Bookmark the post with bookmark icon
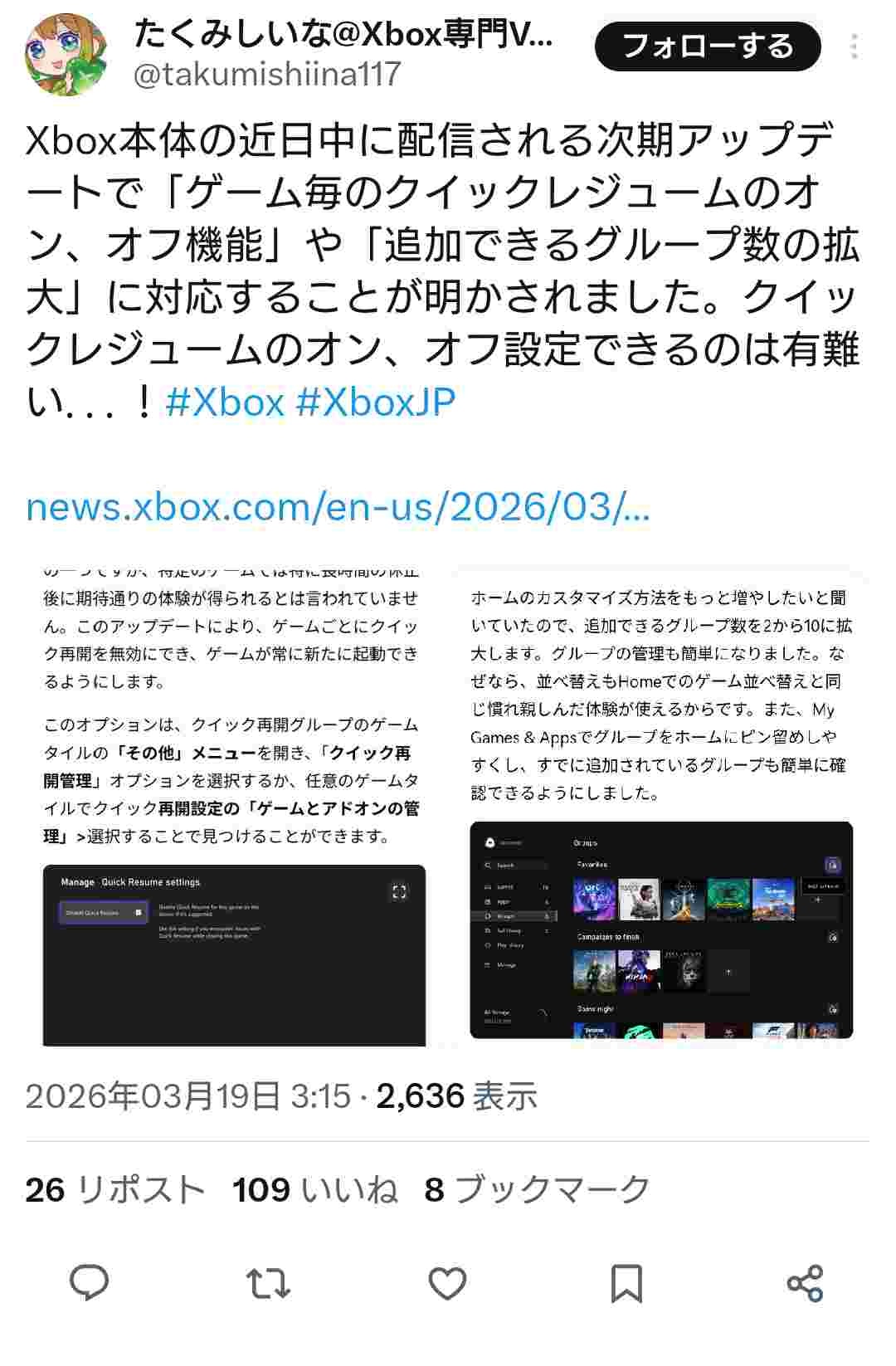896x1366 pixels. [626, 1283]
